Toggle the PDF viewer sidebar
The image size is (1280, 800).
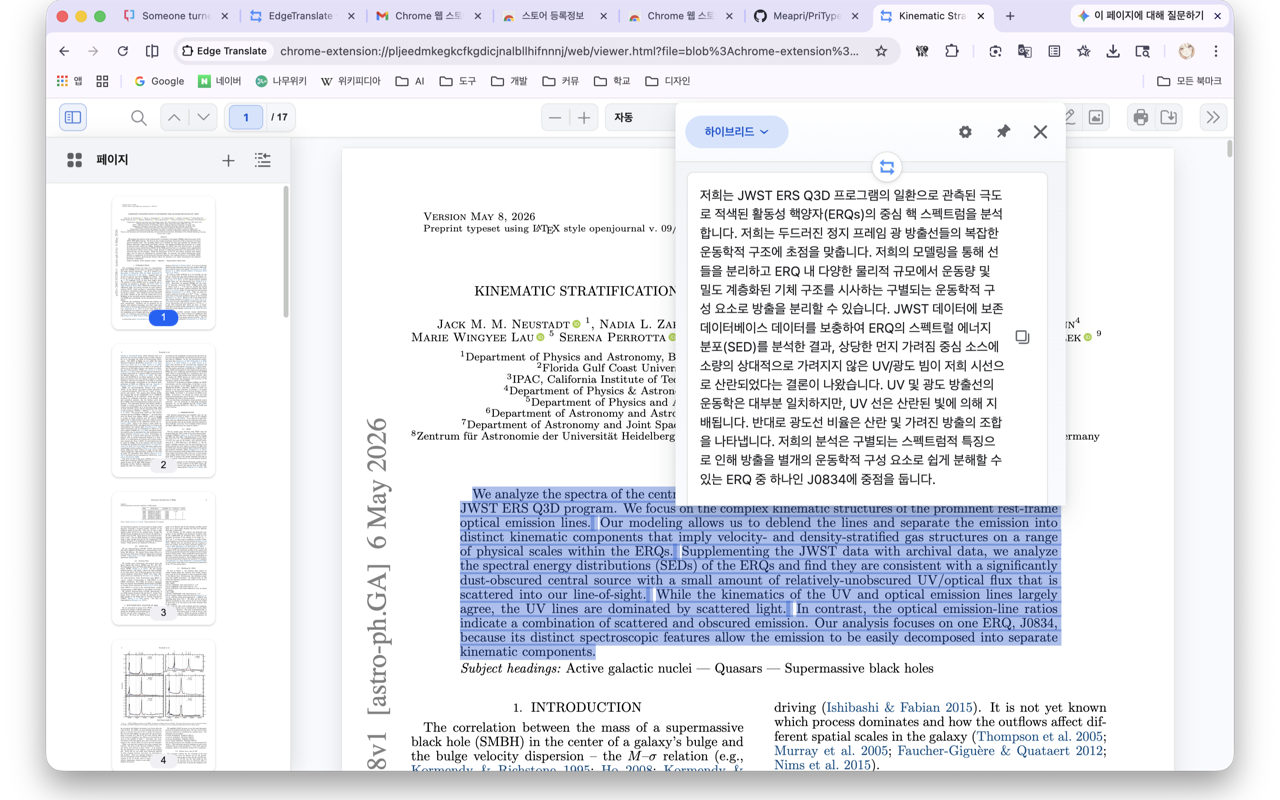click(x=73, y=118)
